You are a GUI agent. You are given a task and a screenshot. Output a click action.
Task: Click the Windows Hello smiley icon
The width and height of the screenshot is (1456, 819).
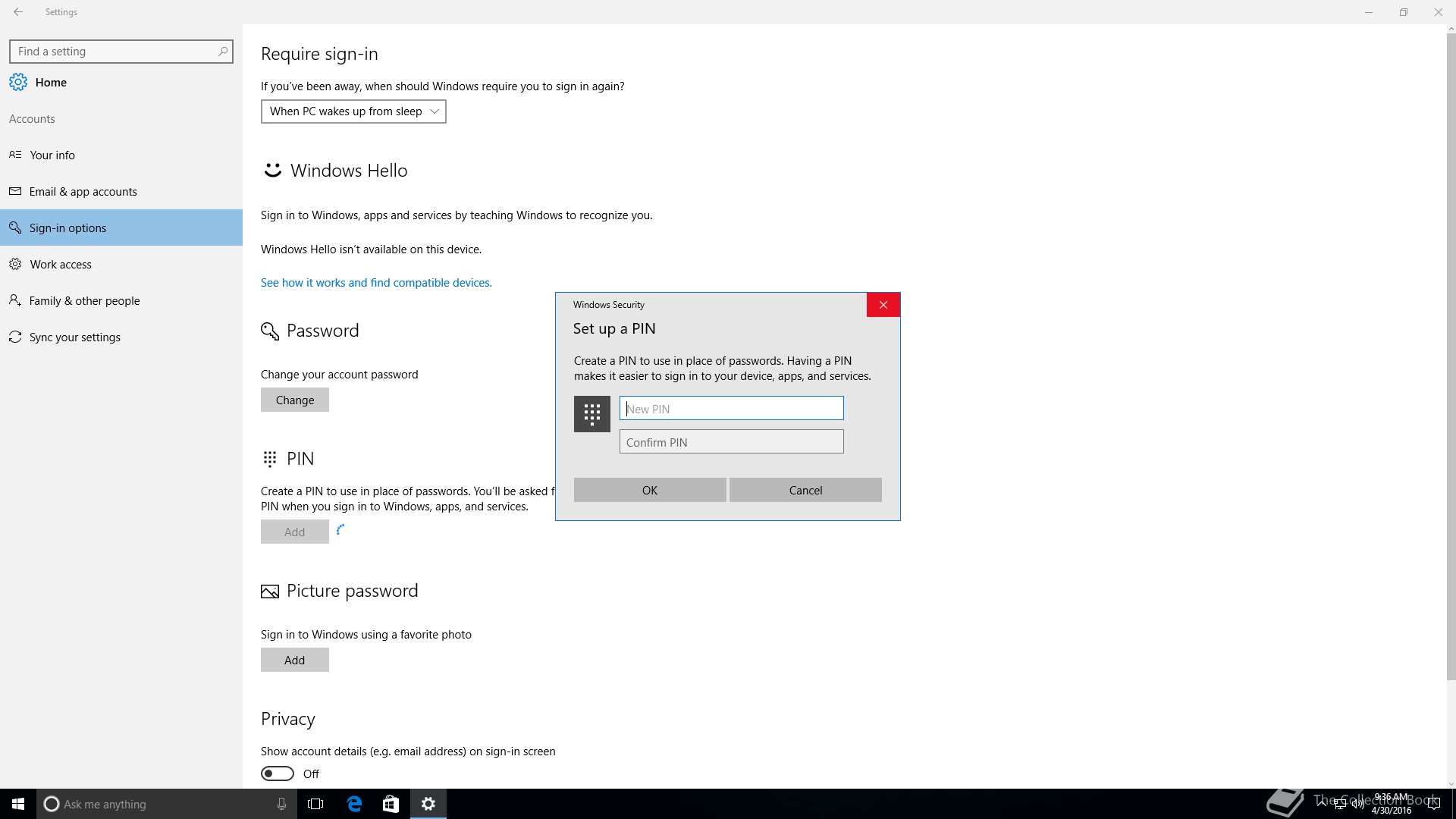pos(272,171)
